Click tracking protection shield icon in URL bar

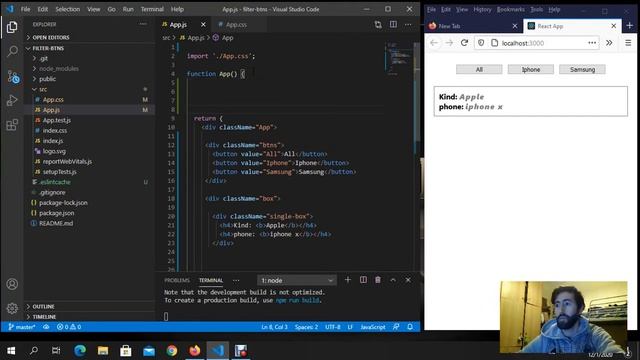481,43
